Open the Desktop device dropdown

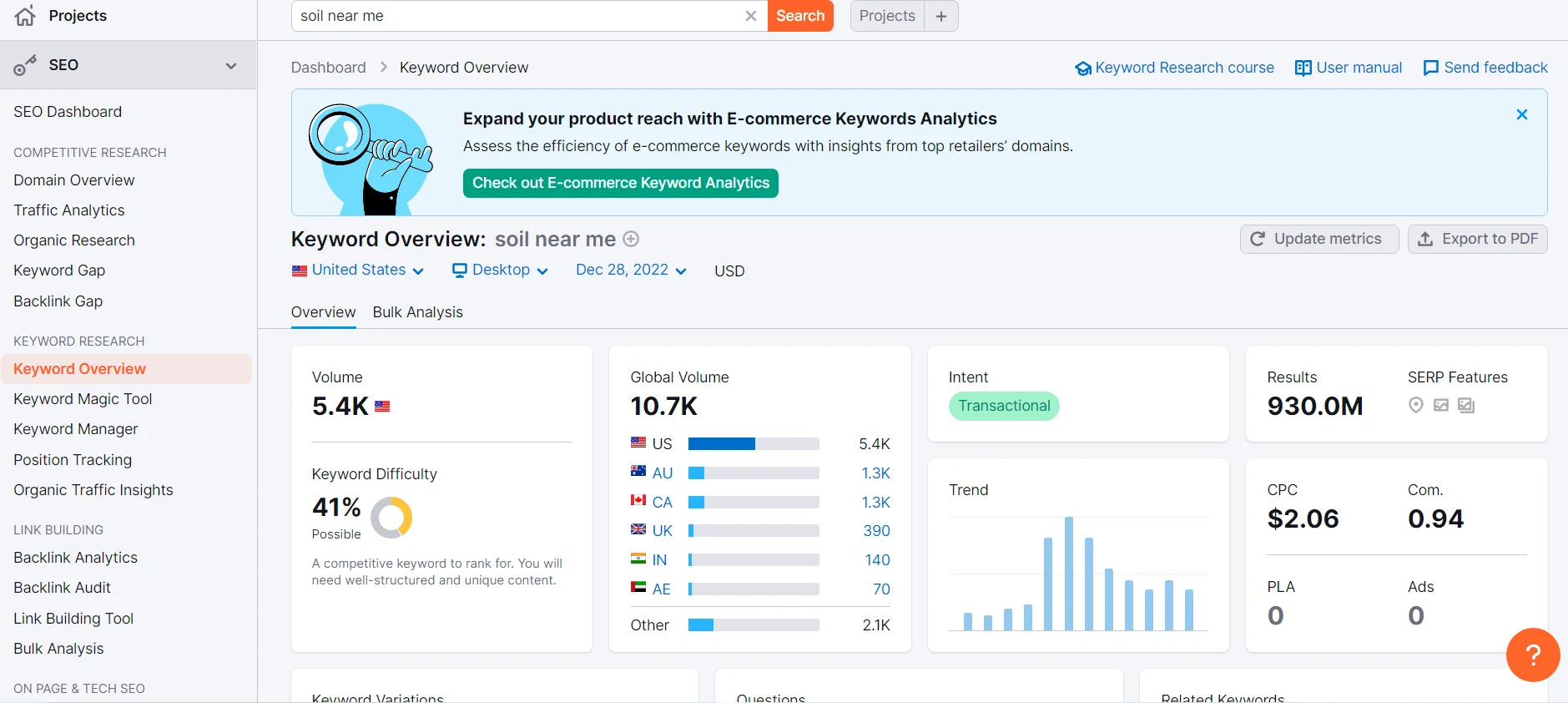coord(500,270)
